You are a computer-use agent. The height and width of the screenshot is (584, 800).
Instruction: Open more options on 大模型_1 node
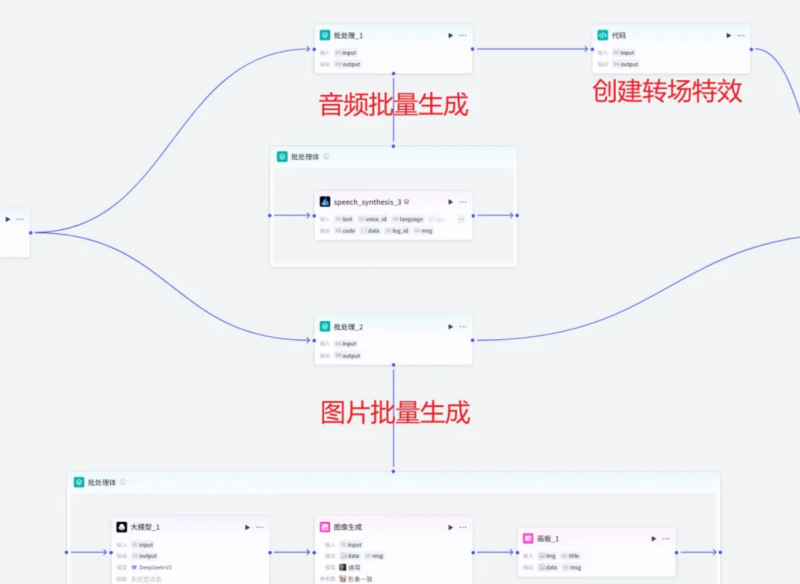point(260,527)
